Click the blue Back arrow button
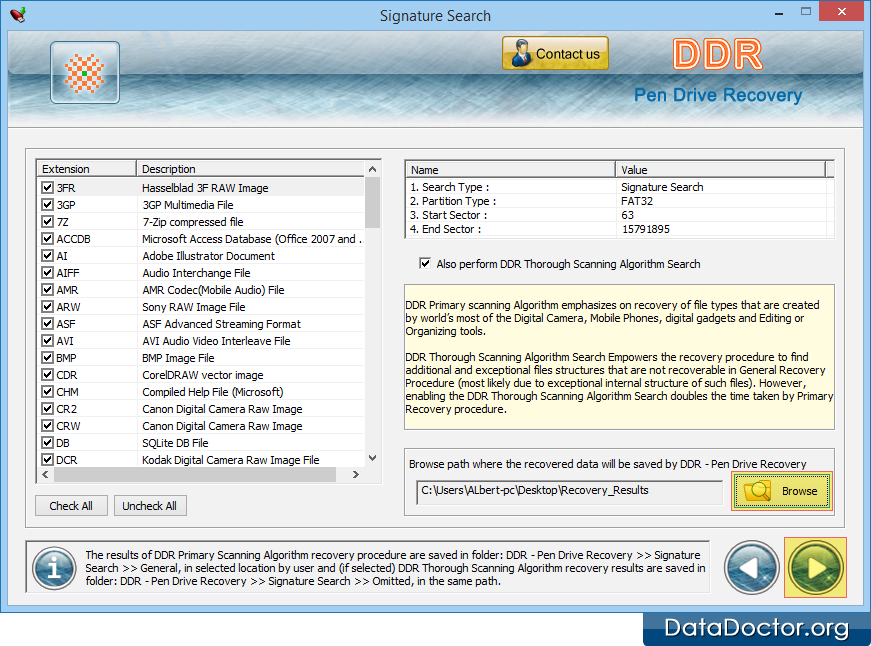The height and width of the screenshot is (646, 871). pos(752,568)
